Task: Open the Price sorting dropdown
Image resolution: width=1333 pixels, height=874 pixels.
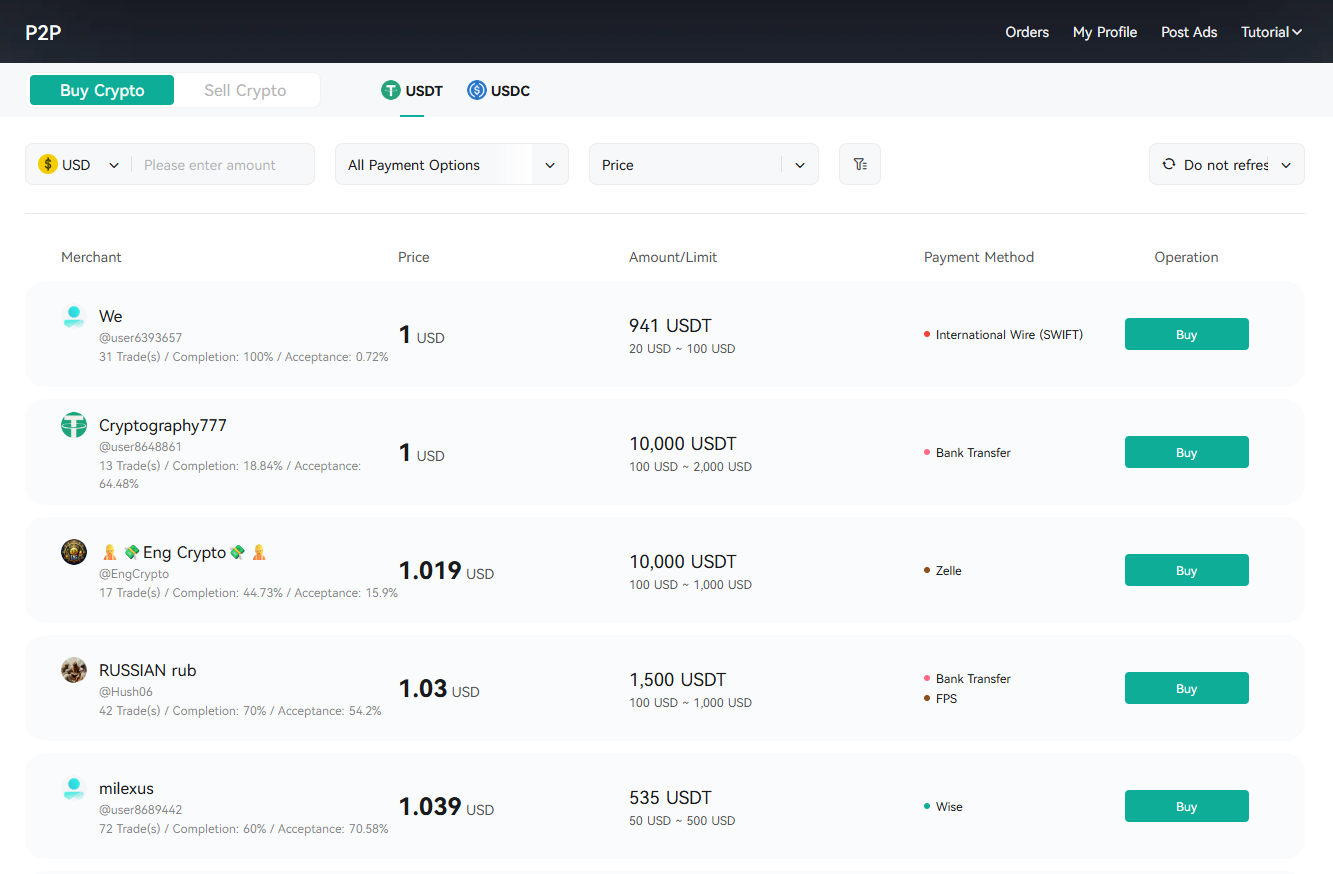Action: click(704, 164)
